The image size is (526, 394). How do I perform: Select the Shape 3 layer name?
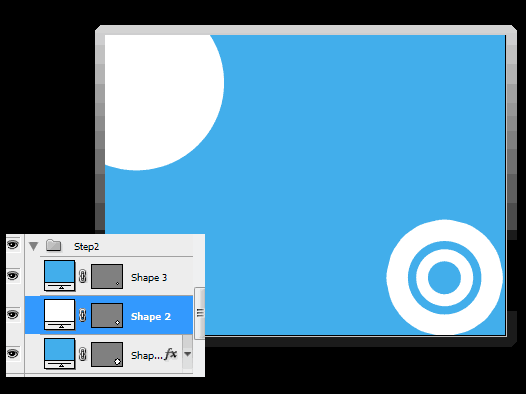pyautogui.click(x=149, y=277)
